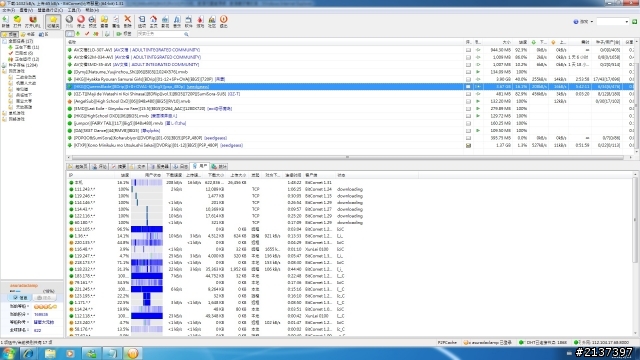Filter tasks by green downloading arrow icon
The height and width of the screenshot is (360, 640).
(78, 34)
